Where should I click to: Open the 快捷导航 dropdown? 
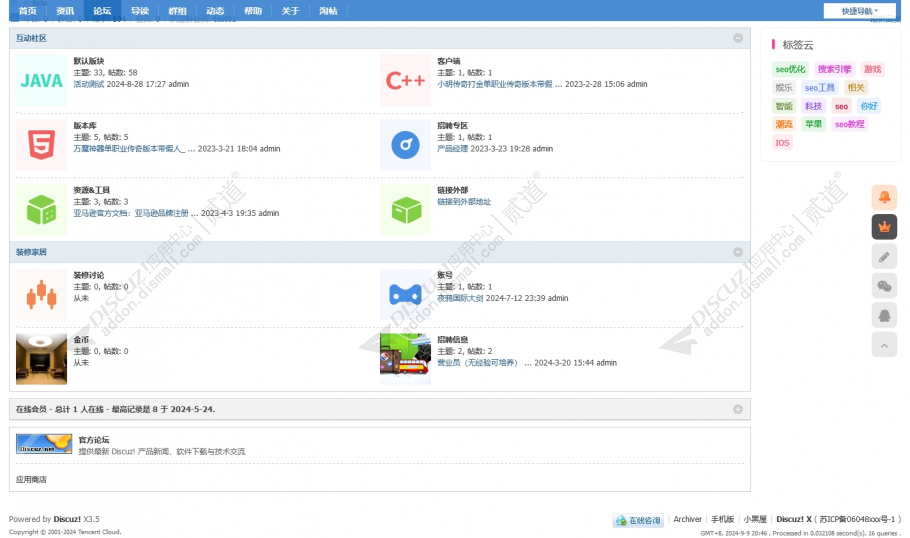(860, 11)
